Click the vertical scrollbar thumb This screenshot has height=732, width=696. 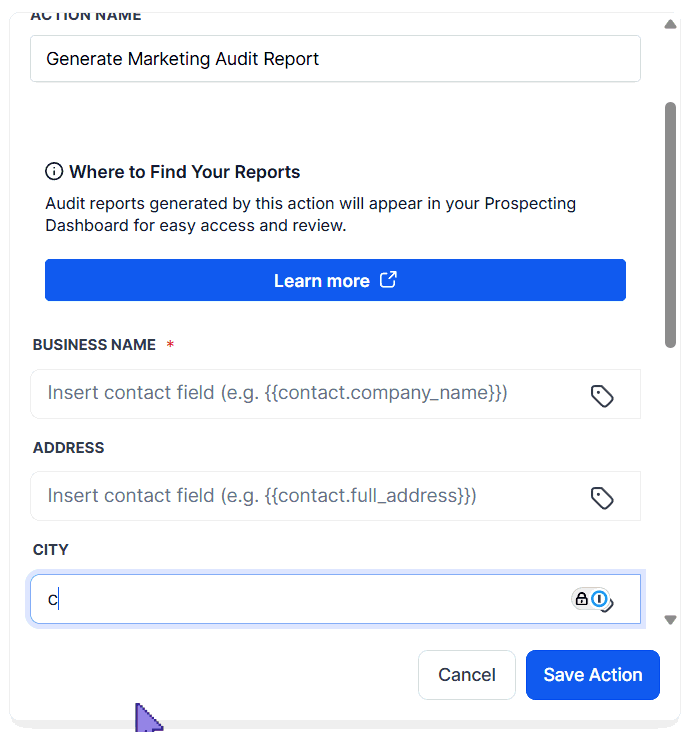670,225
